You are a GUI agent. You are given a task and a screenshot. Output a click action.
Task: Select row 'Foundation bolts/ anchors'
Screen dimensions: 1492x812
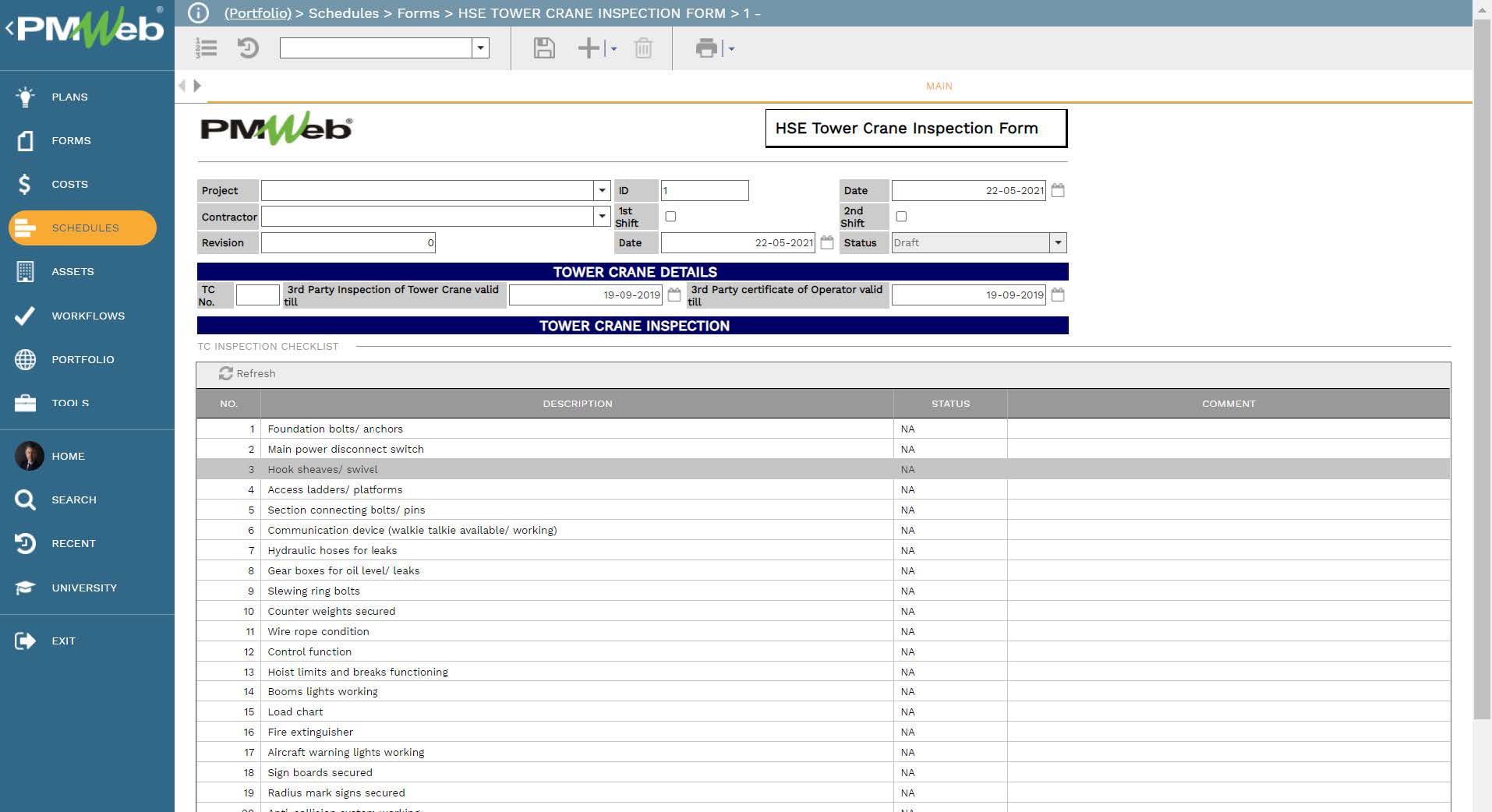(823, 429)
